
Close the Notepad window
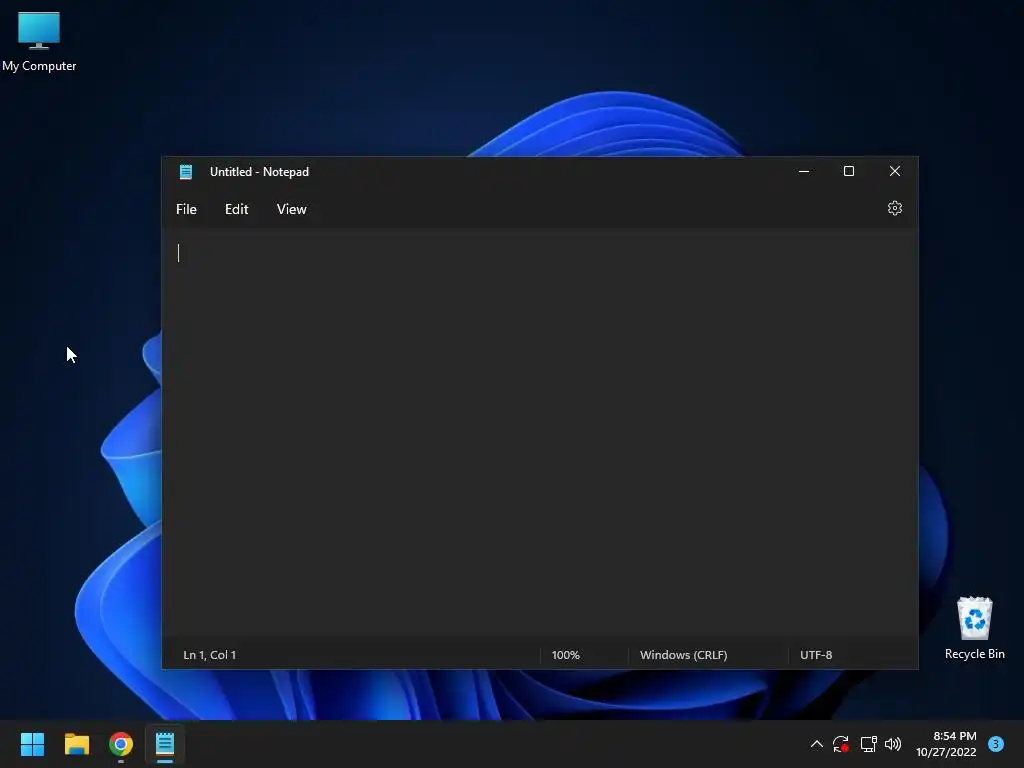click(x=895, y=171)
